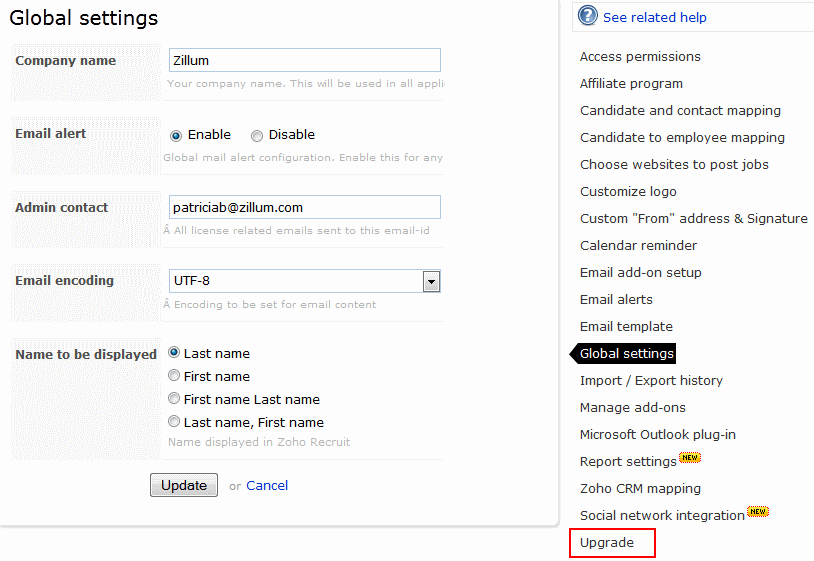Click the Company name text field
Screen dimensions: 814x561
pyautogui.click(x=304, y=60)
